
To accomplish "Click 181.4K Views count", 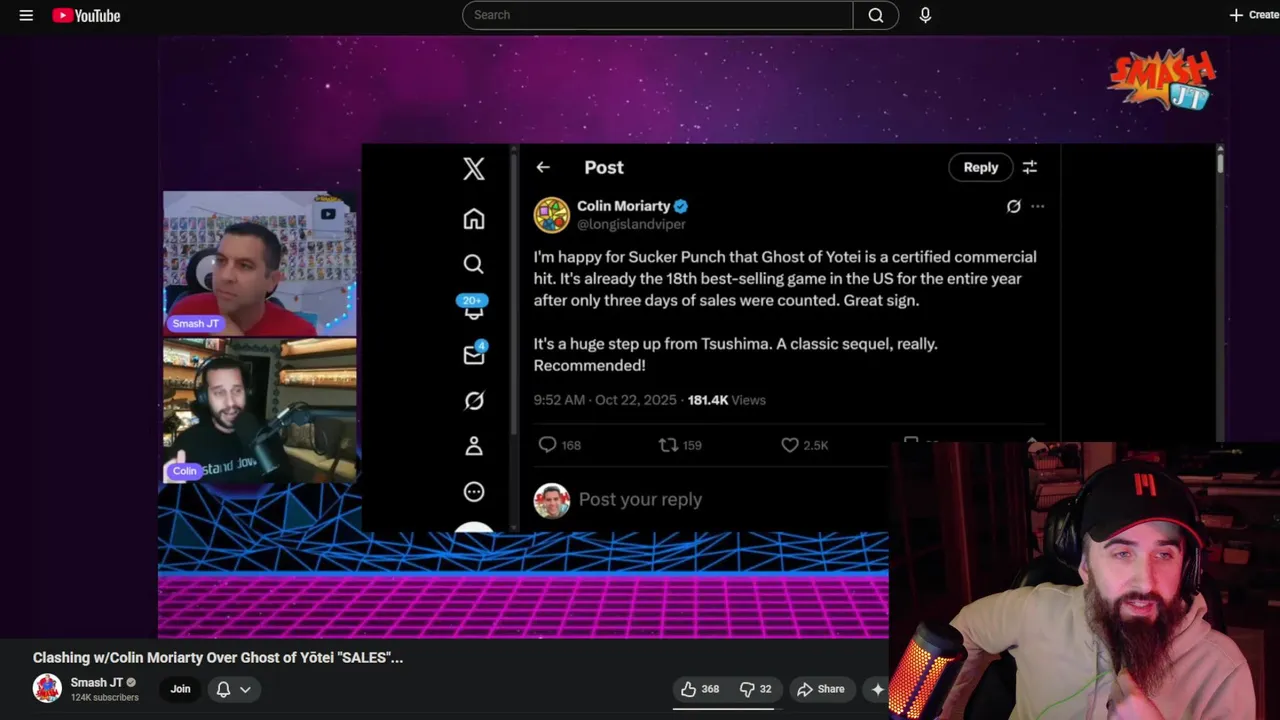I will tap(727, 400).
